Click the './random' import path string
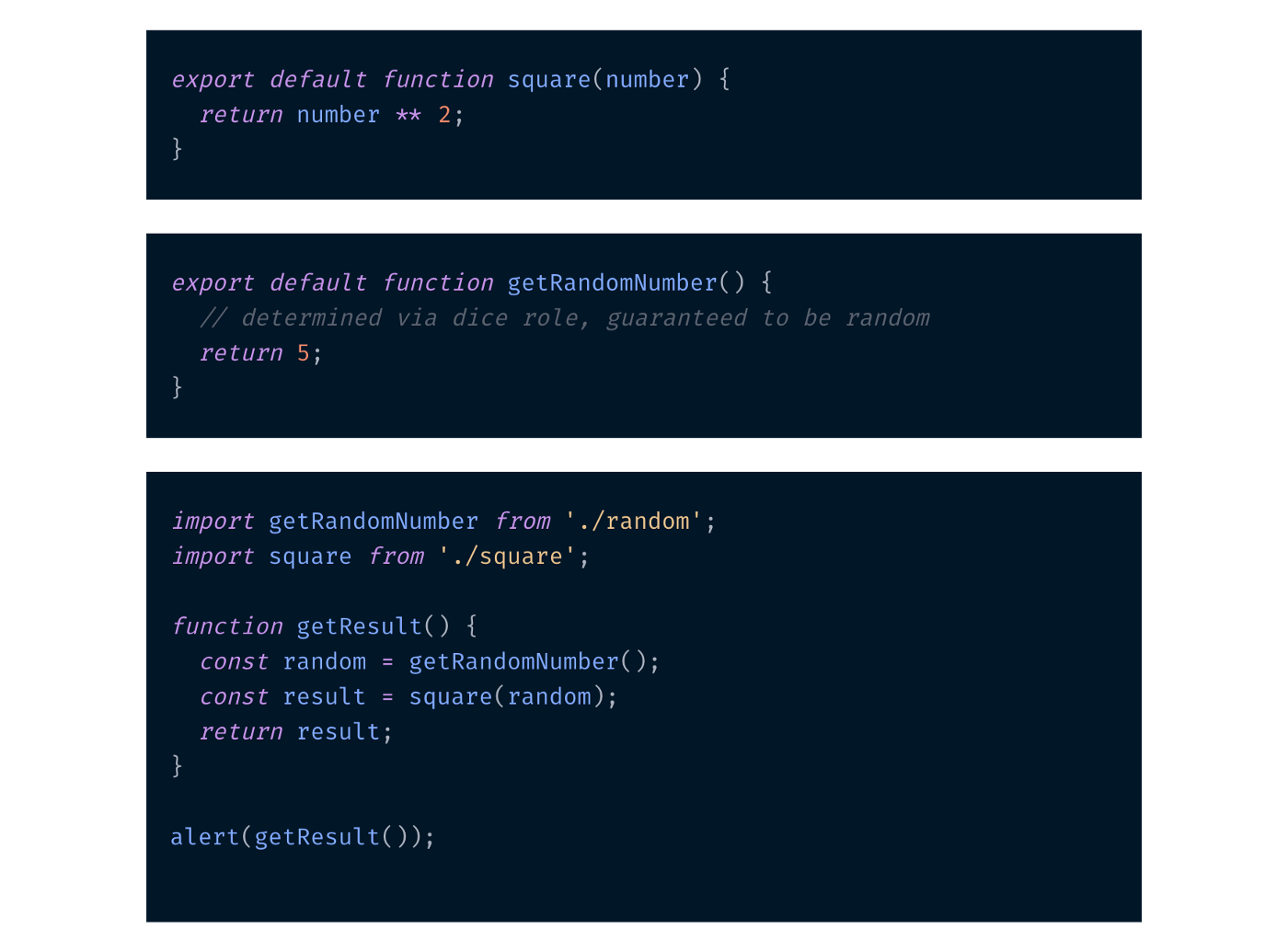The image size is (1288, 952). click(x=634, y=522)
